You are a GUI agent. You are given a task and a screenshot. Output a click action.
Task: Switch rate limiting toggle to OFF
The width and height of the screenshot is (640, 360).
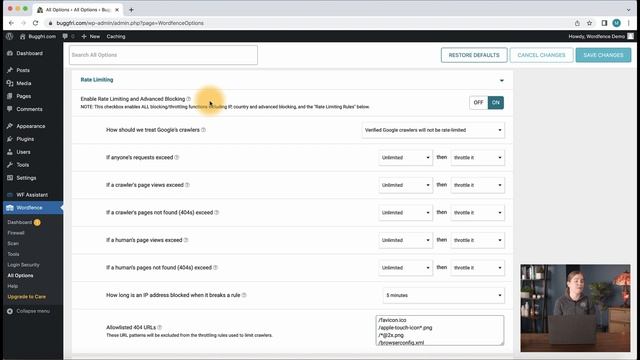(x=478, y=102)
